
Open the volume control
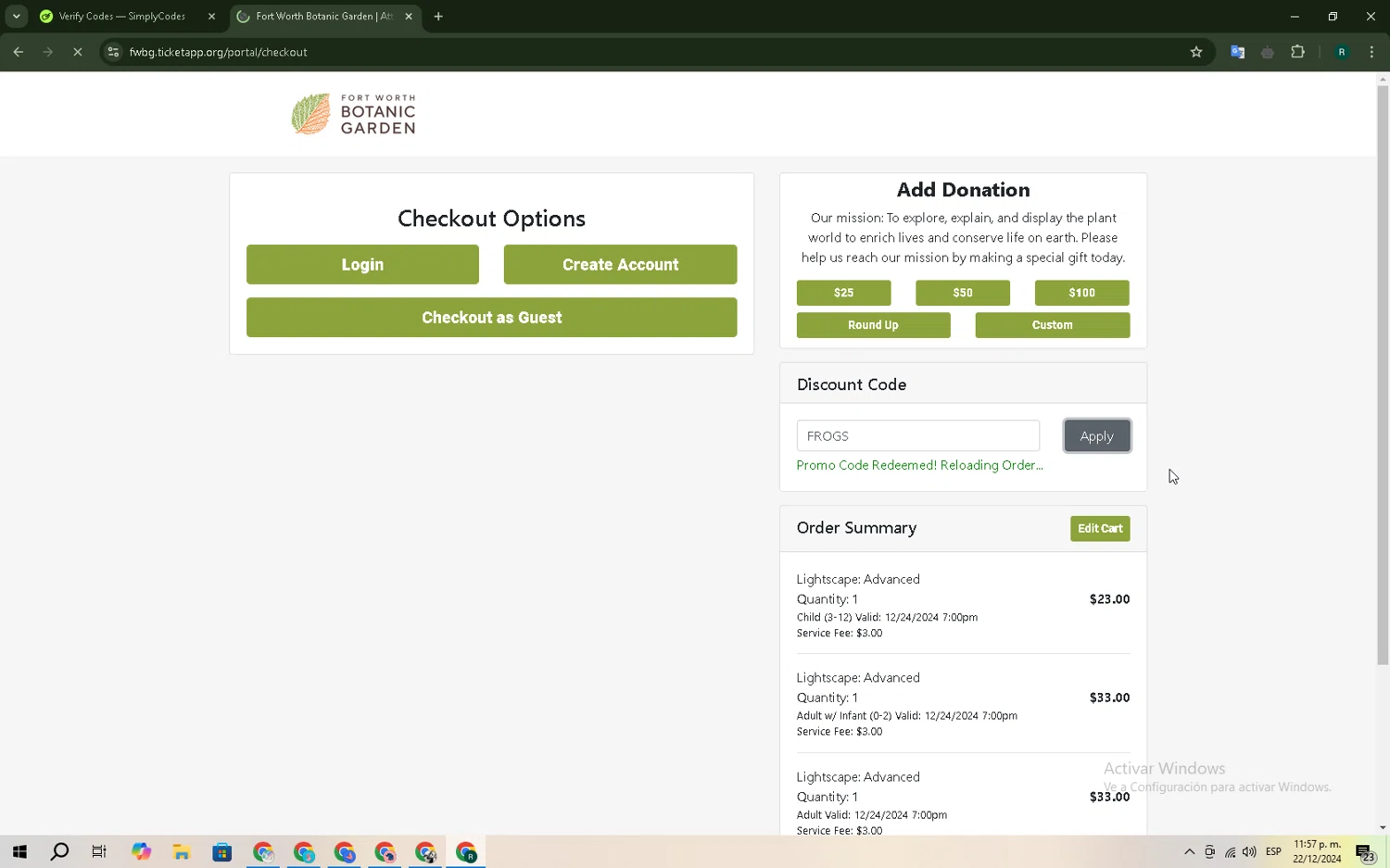1249,851
